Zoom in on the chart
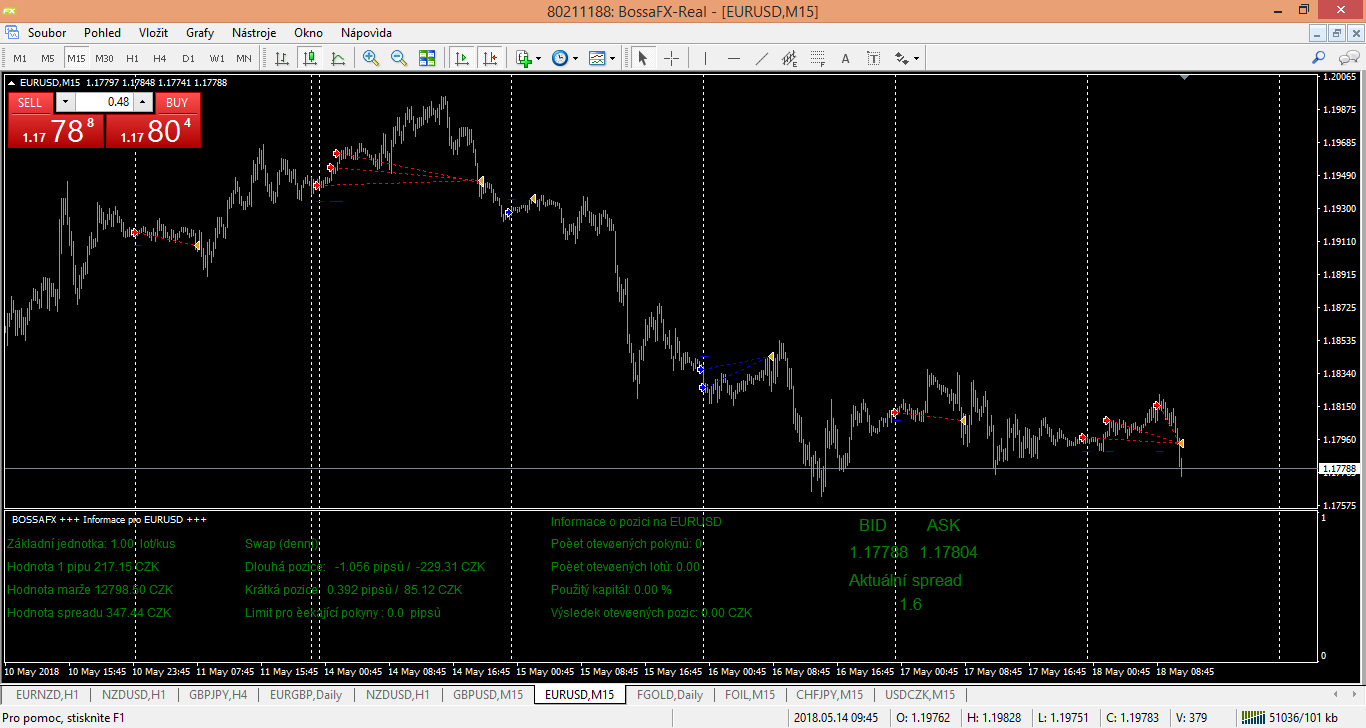The width and height of the screenshot is (1366, 728). (x=371, y=58)
